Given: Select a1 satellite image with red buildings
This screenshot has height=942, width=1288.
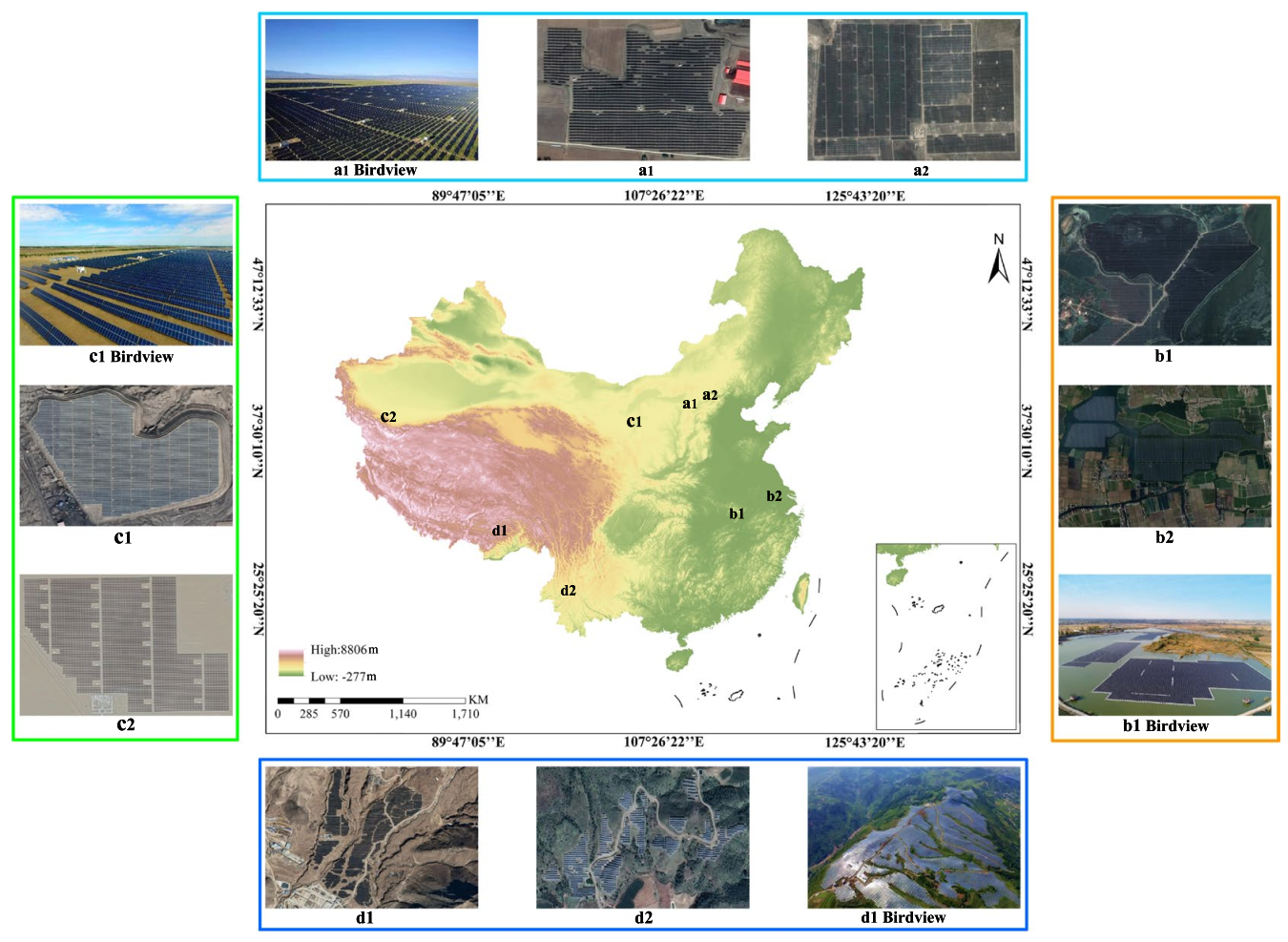Looking at the screenshot, I should 643,90.
